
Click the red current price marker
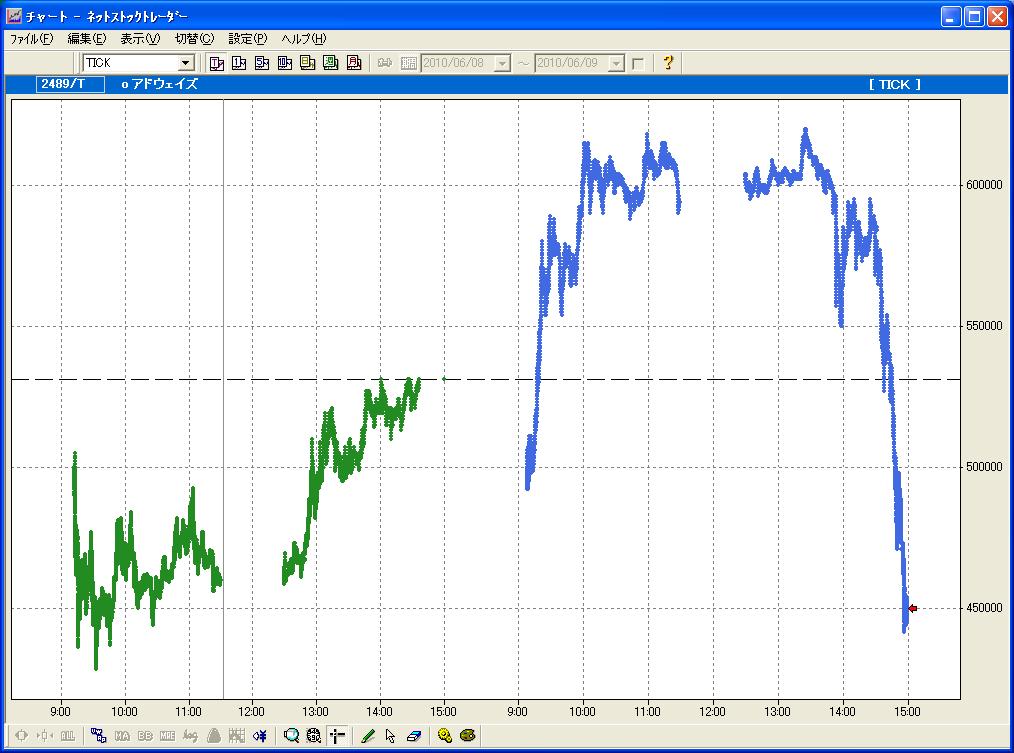[912, 608]
